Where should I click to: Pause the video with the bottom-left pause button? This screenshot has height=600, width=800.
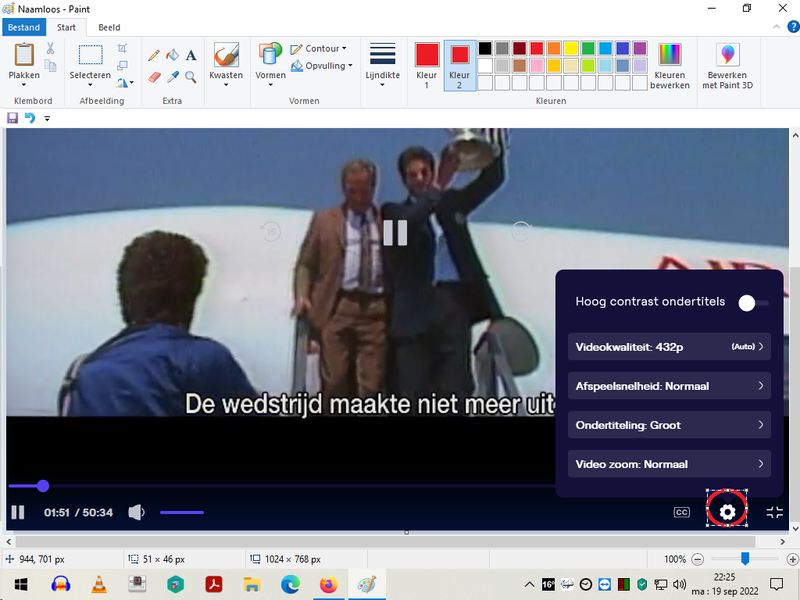point(18,512)
